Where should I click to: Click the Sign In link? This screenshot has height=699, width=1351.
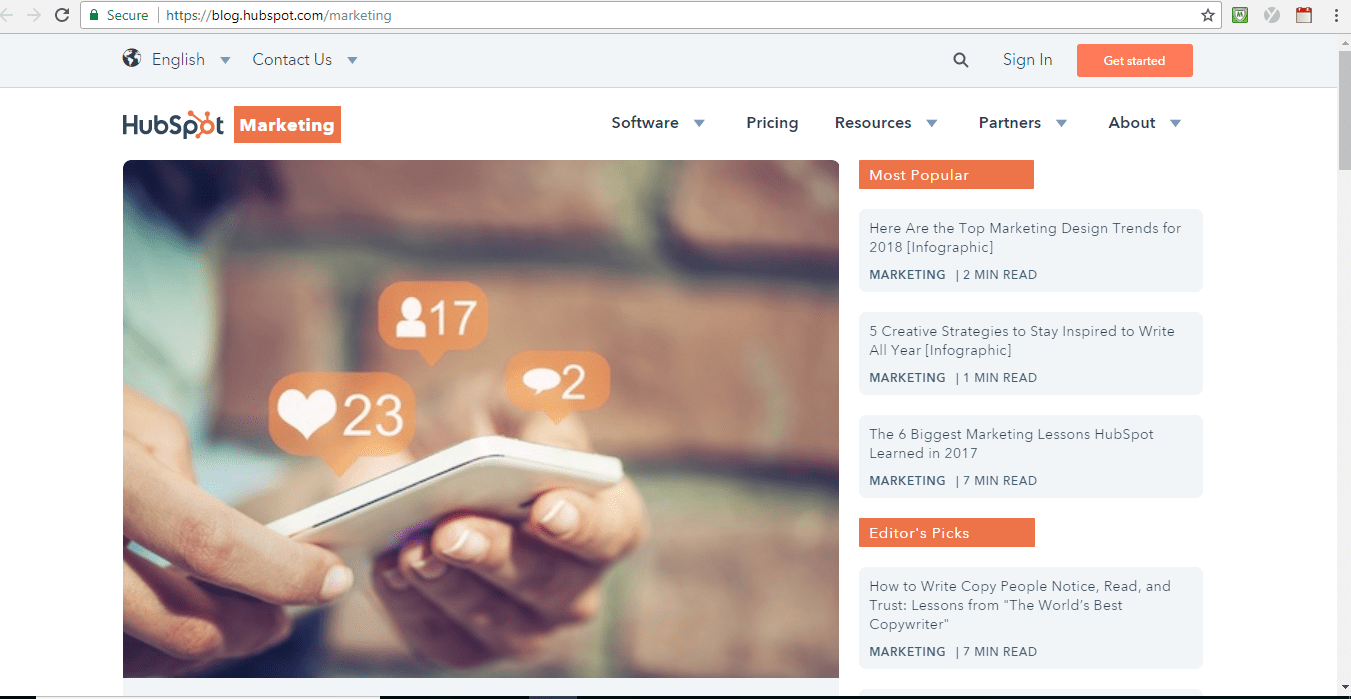(x=1027, y=60)
